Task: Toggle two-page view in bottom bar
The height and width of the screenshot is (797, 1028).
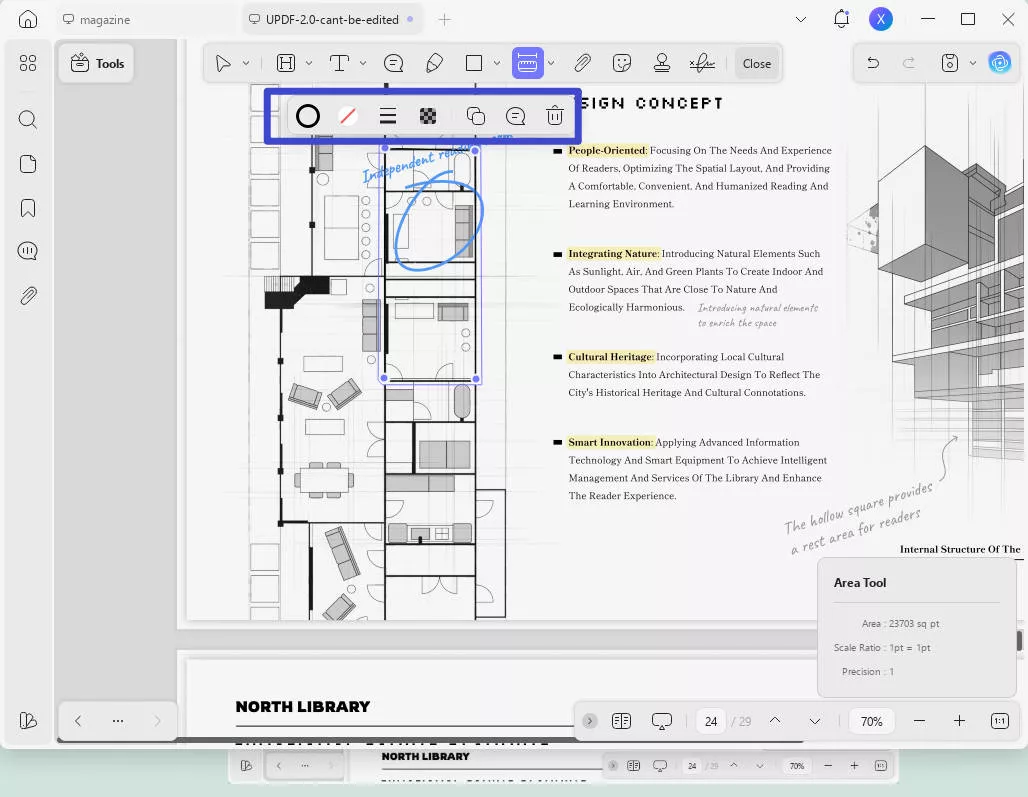Action: coord(621,720)
